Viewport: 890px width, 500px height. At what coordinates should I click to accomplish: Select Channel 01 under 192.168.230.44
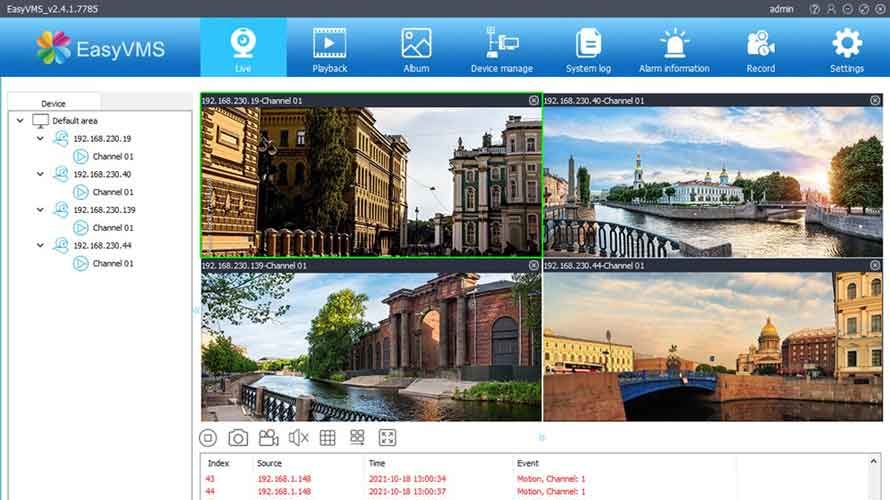click(x=112, y=264)
